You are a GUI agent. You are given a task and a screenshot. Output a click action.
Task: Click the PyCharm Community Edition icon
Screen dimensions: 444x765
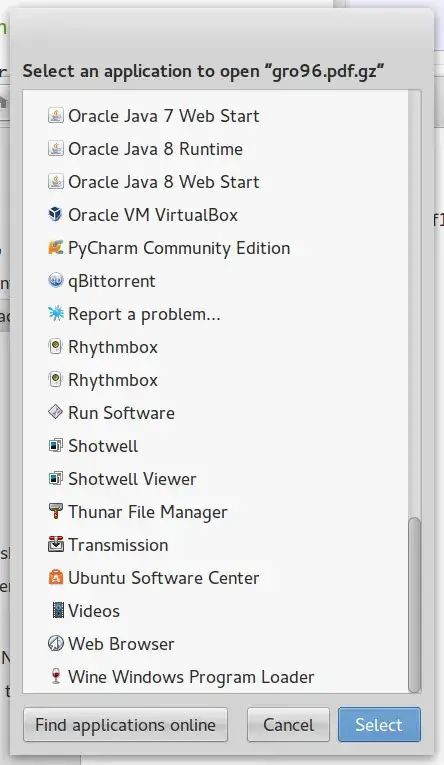pos(56,247)
